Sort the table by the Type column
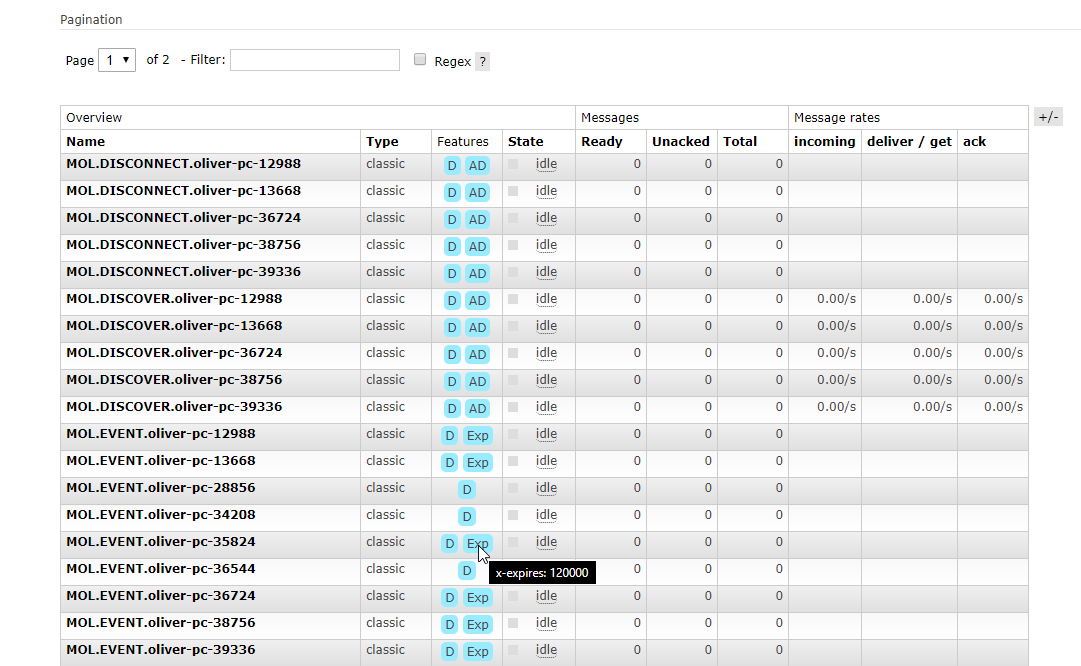1081x666 pixels. click(382, 141)
